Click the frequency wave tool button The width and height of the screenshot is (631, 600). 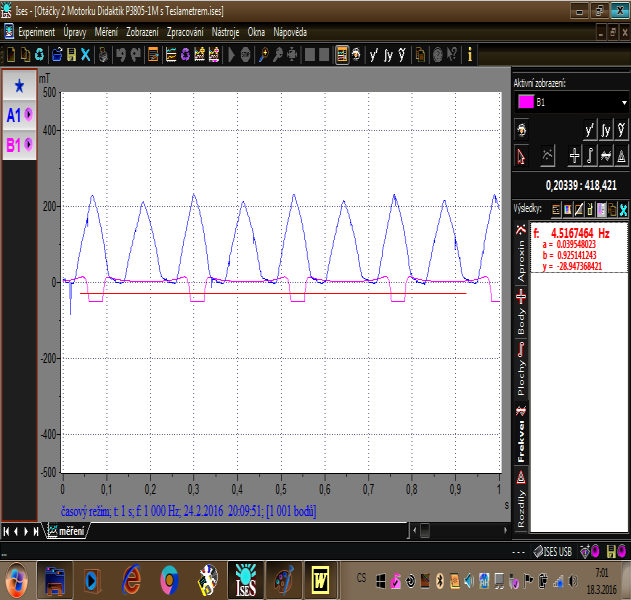(x=606, y=156)
